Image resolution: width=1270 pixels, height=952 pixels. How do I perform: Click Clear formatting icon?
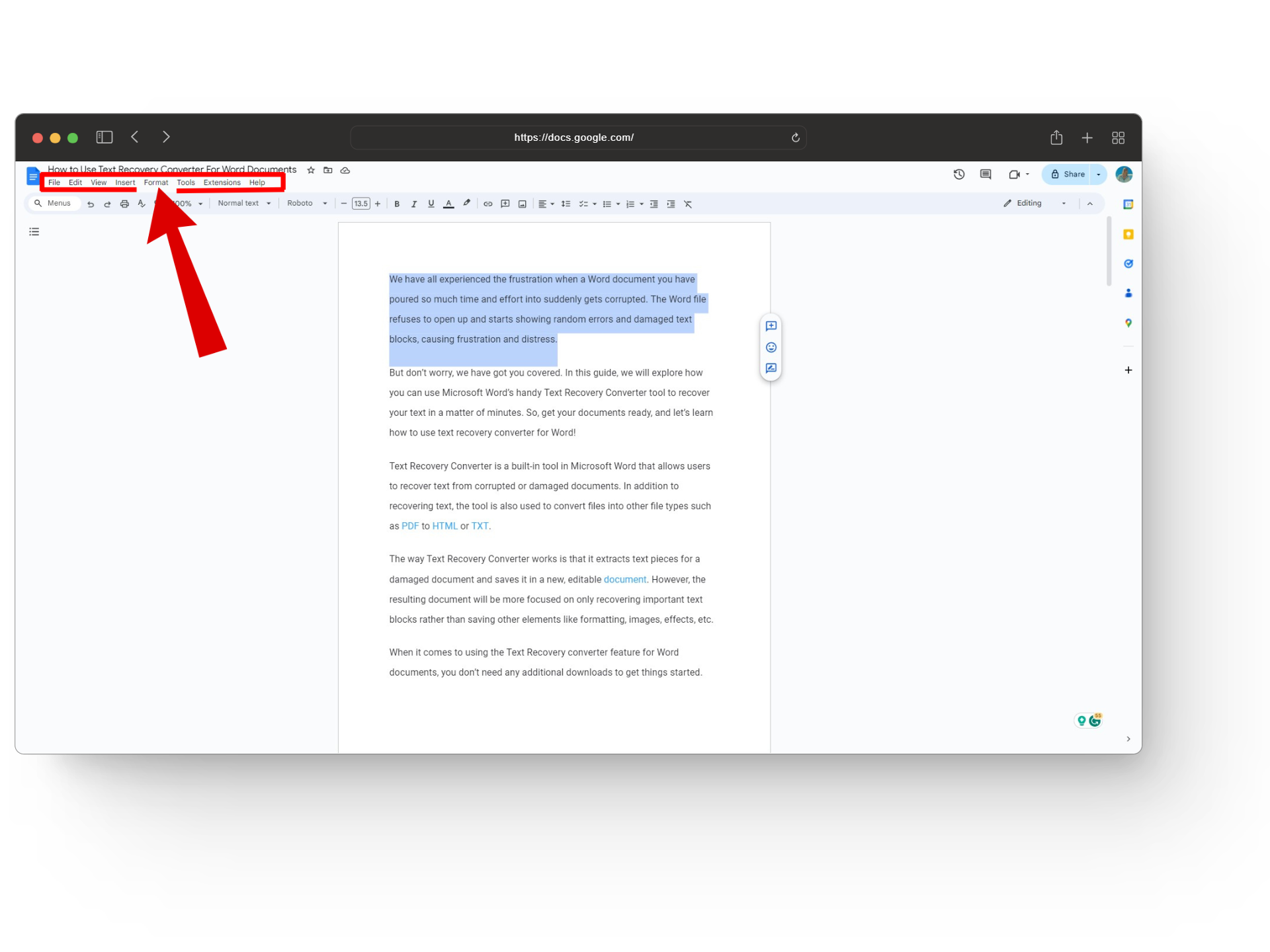688,204
